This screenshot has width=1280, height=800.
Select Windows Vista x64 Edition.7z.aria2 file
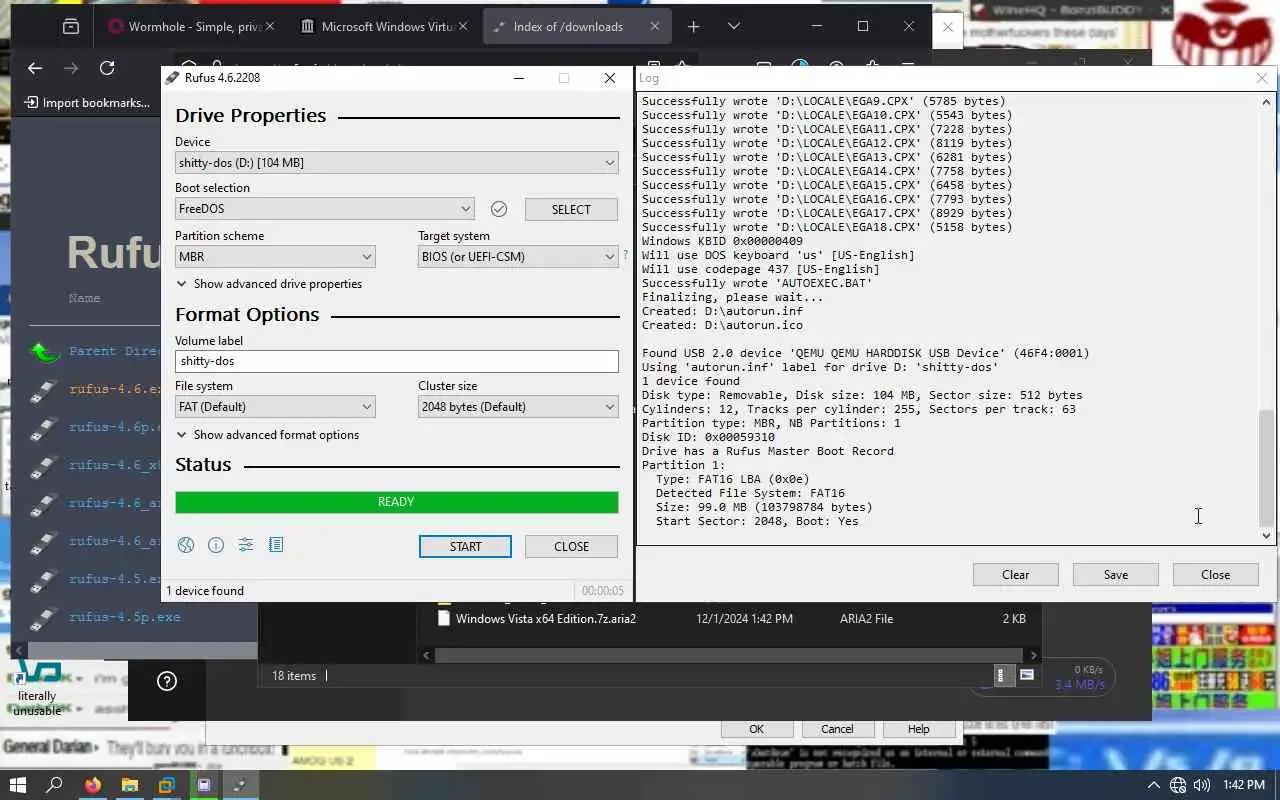(546, 618)
